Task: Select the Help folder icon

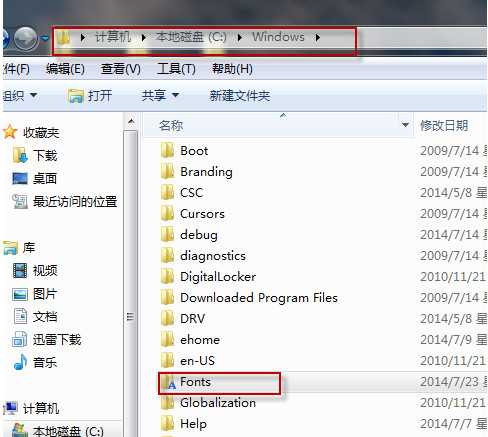Action: [x=167, y=424]
